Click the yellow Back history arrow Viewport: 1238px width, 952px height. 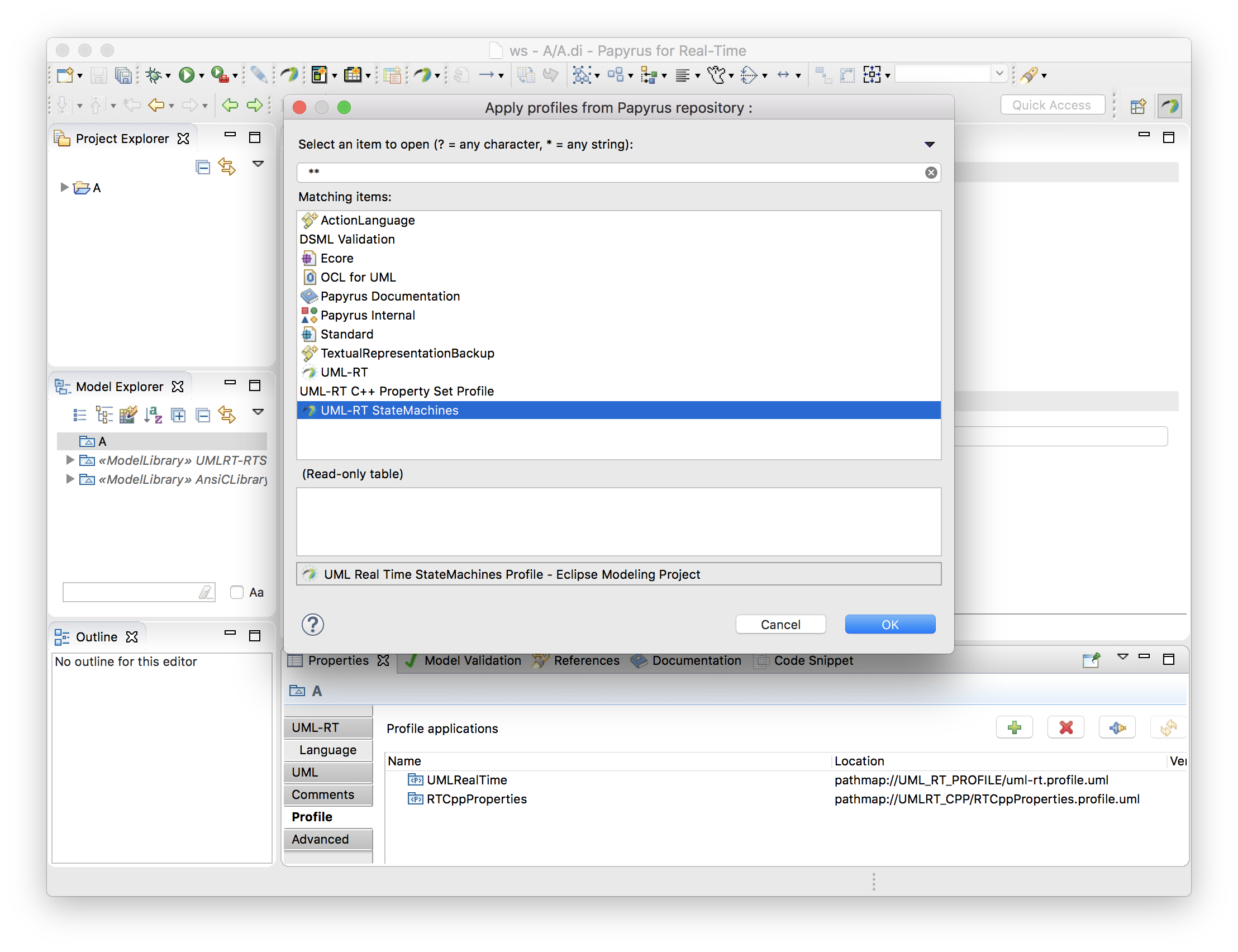coord(156,105)
